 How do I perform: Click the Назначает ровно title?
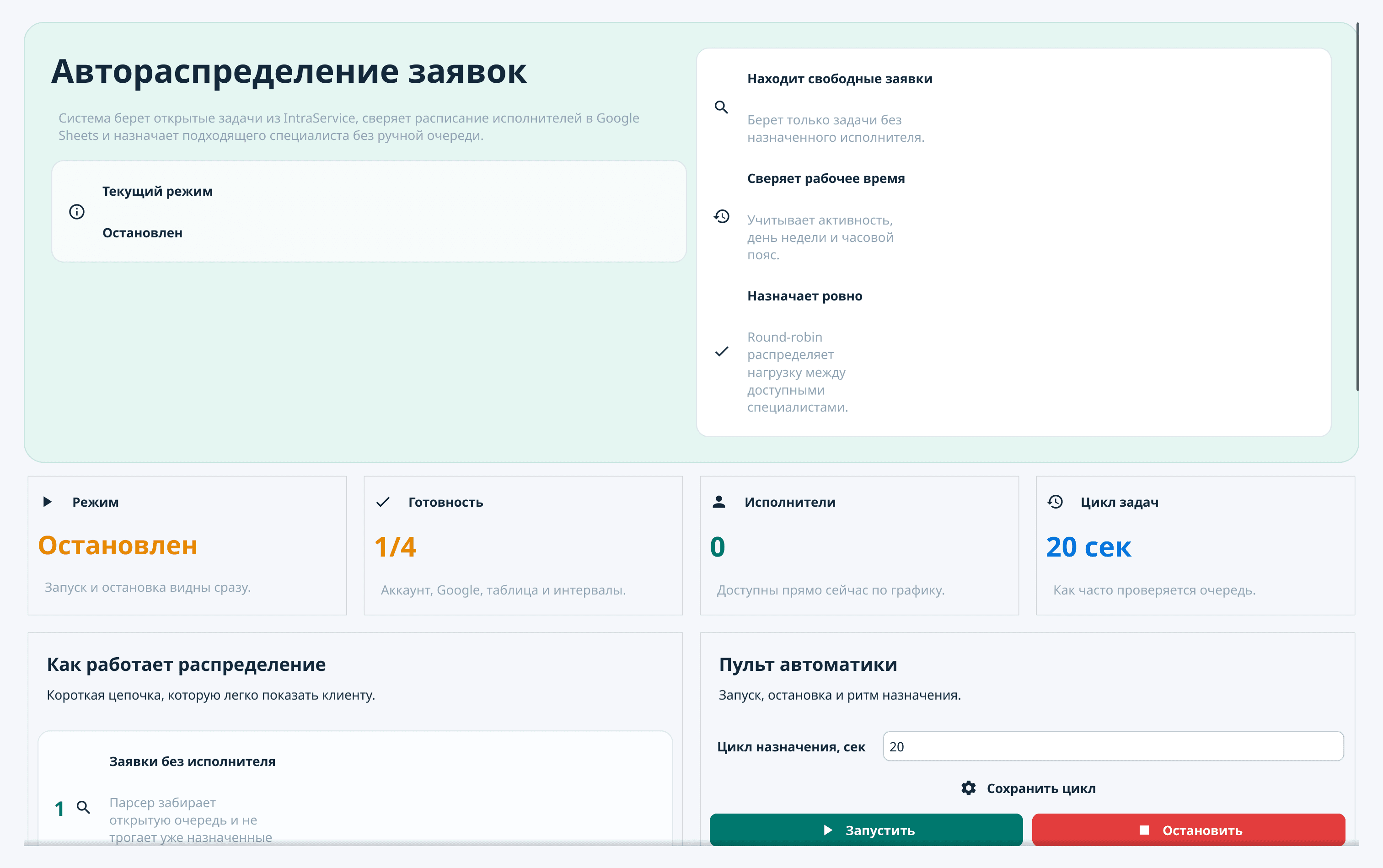click(804, 296)
